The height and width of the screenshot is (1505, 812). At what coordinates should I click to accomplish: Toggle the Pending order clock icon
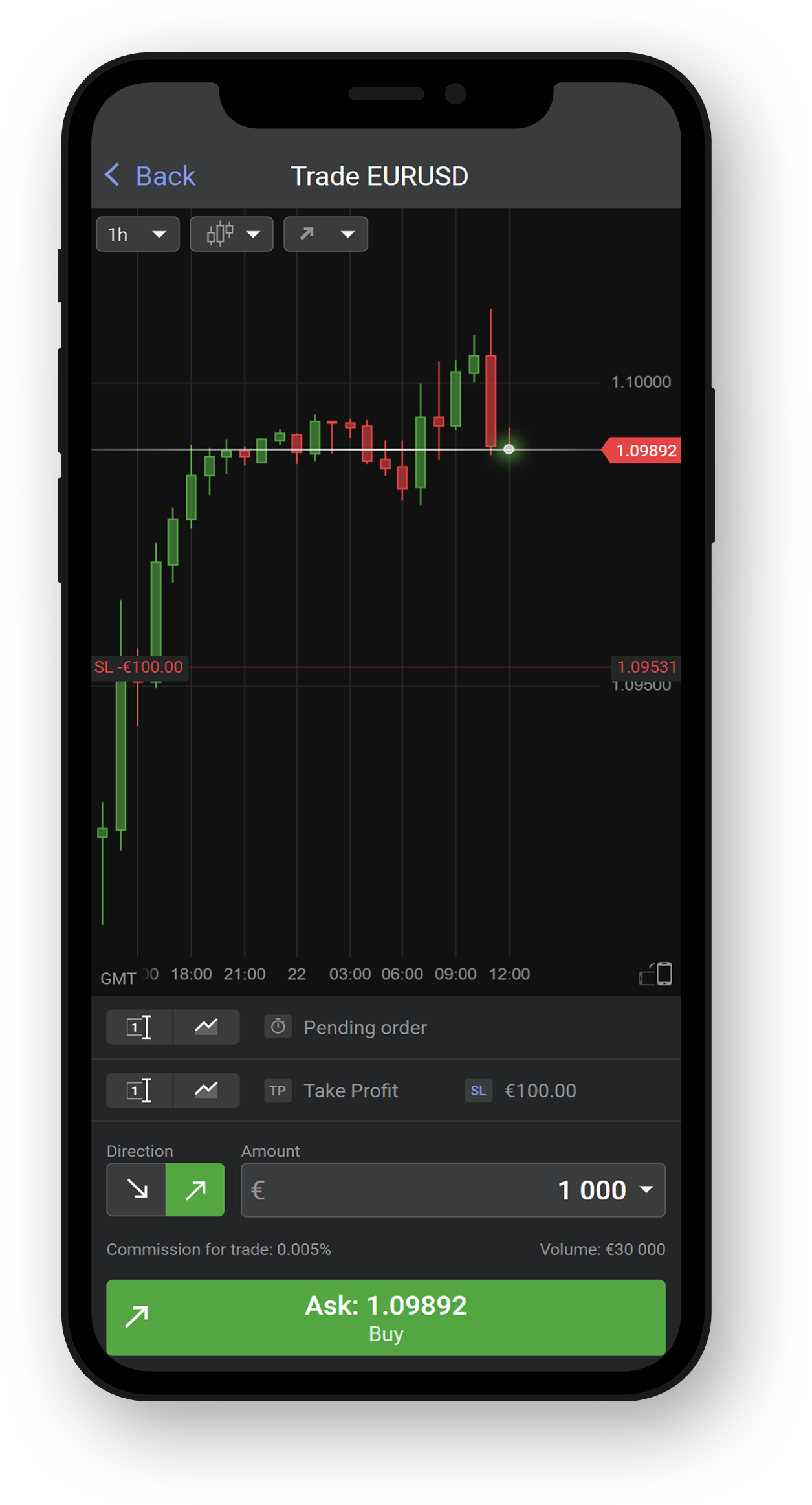(x=278, y=1027)
